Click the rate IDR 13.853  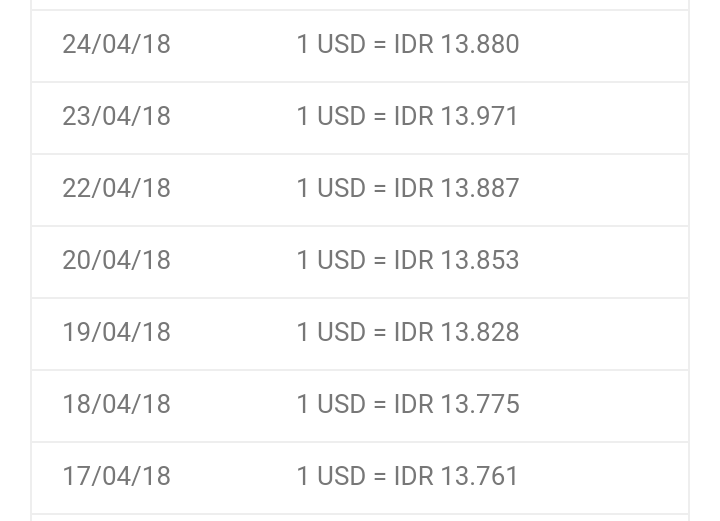[x=456, y=260]
